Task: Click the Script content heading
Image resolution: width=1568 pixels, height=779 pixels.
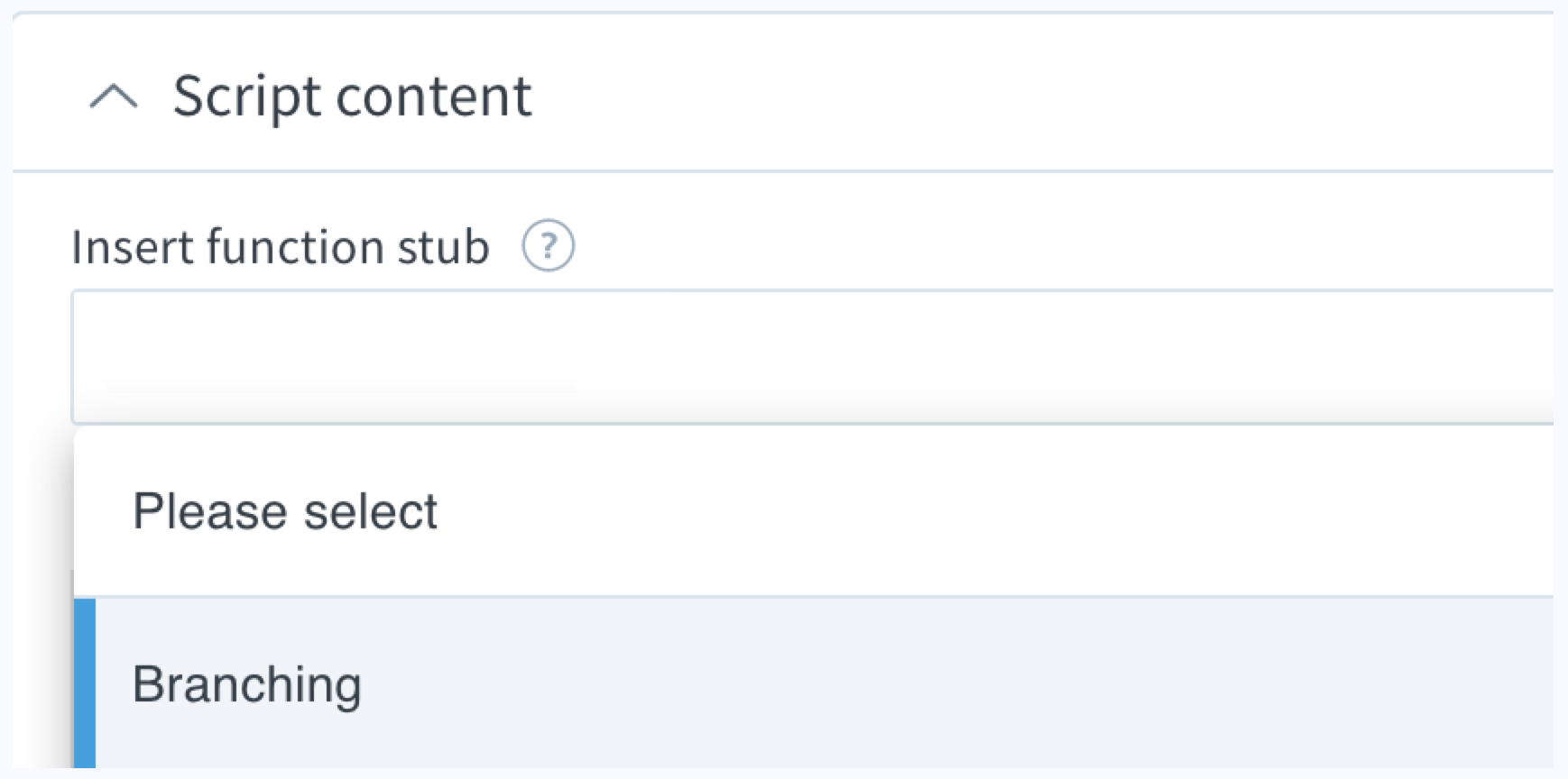Action: pyautogui.click(x=352, y=96)
